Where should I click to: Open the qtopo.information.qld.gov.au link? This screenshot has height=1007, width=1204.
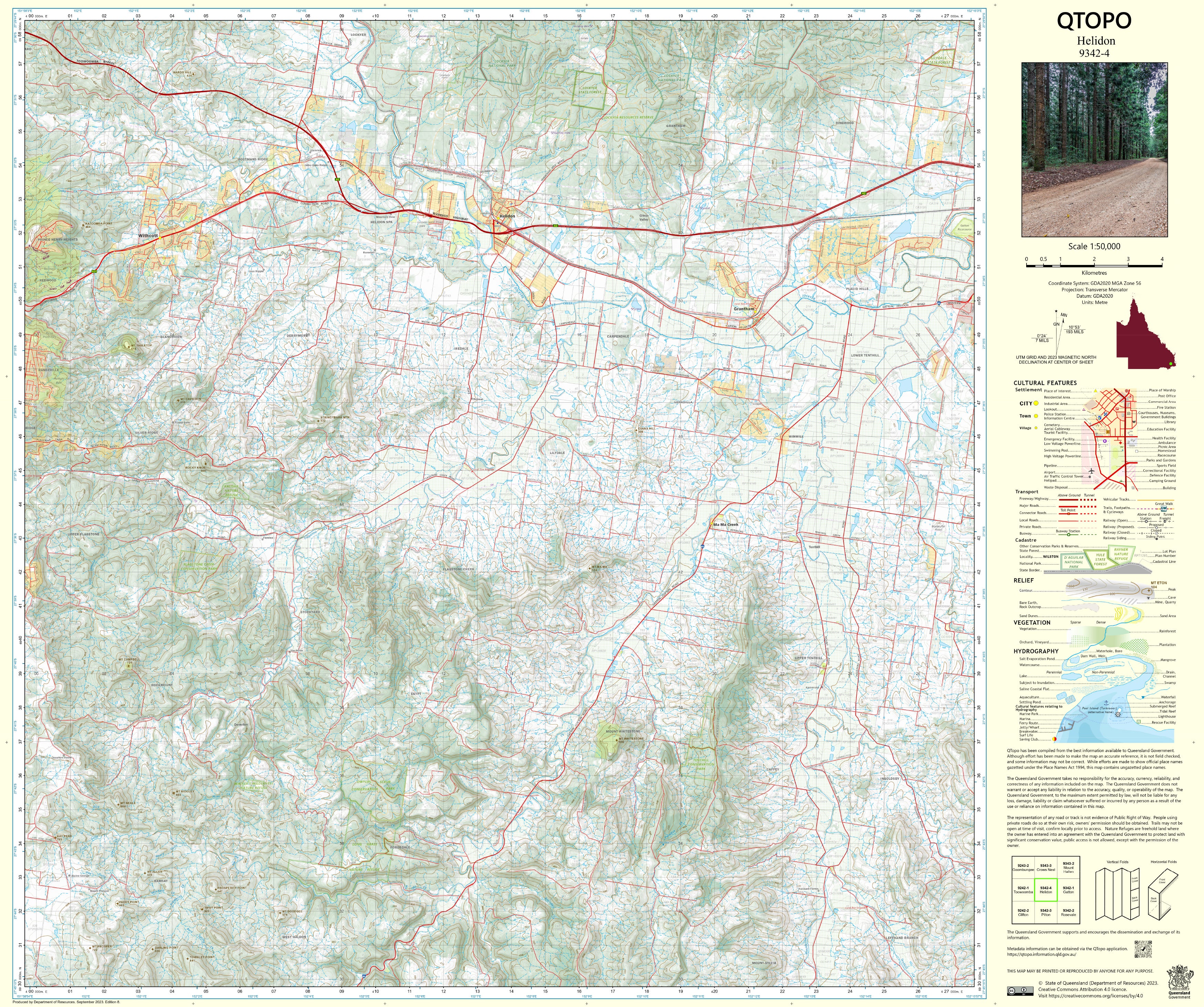tap(1041, 954)
